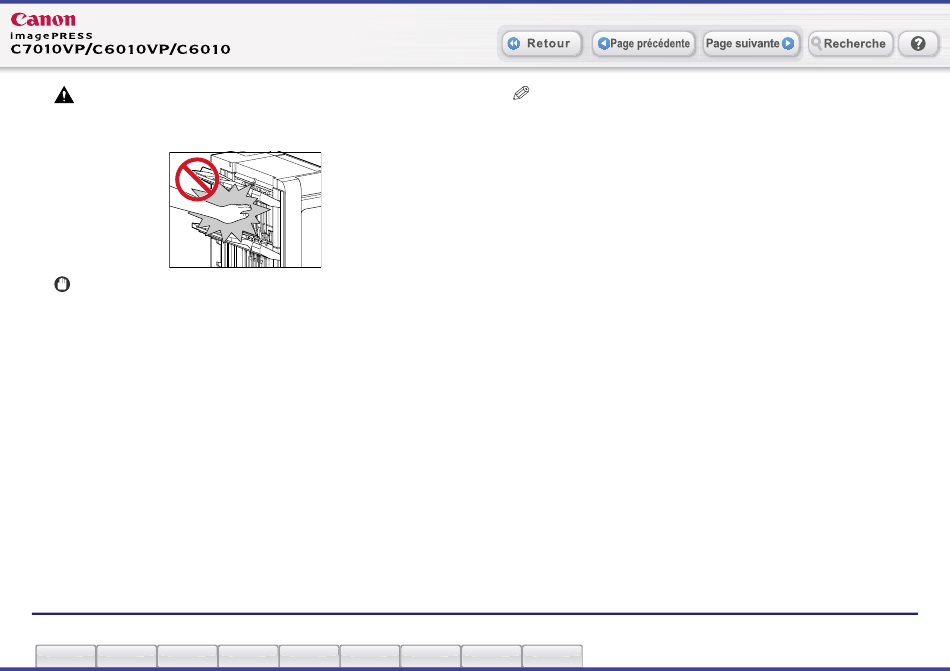The height and width of the screenshot is (671, 950).
Task: Open the Recherche search
Action: (x=851, y=44)
